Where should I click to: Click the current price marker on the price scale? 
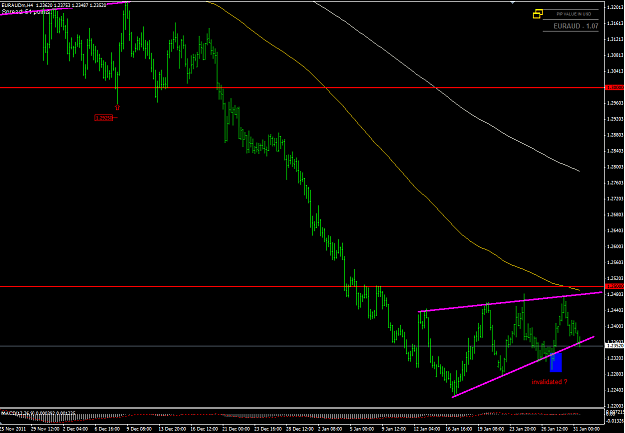pos(615,346)
